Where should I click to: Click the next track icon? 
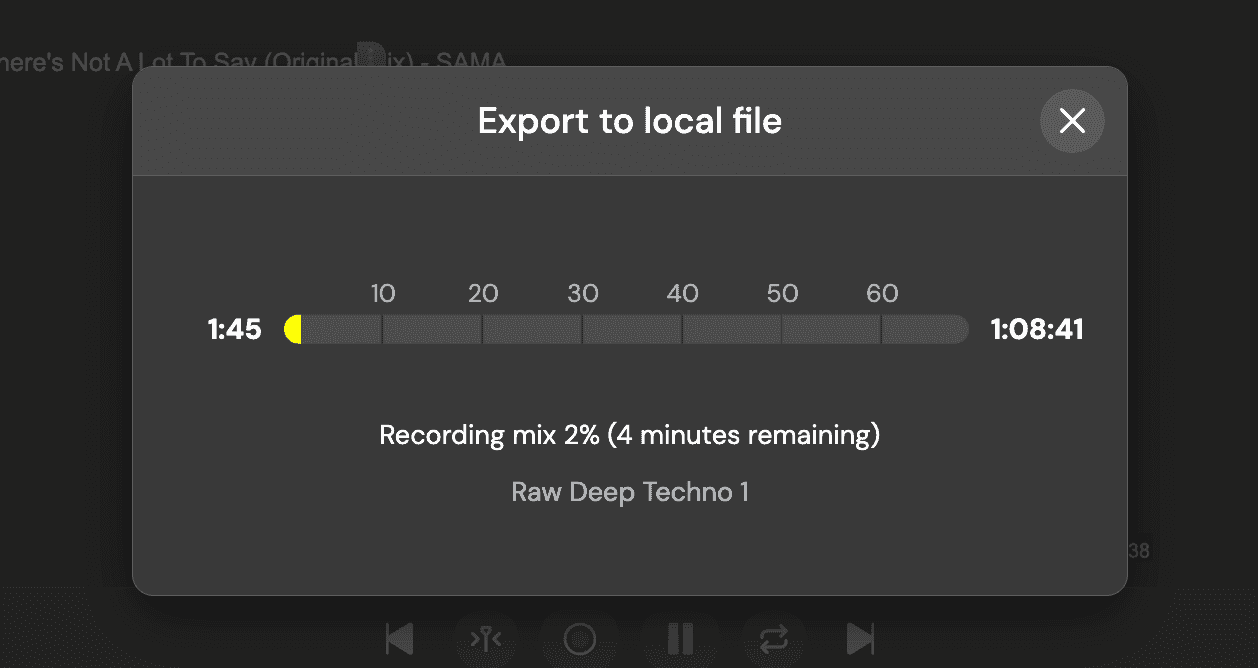860,640
